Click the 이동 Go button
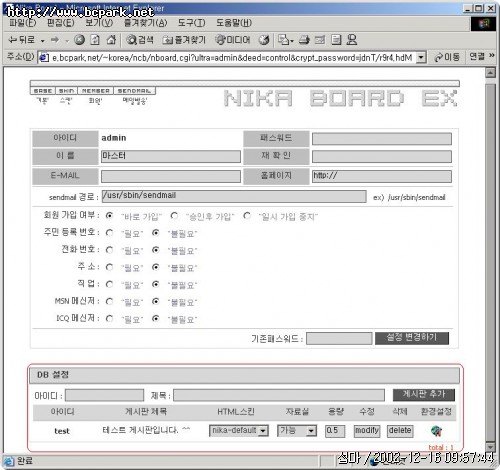Image resolution: width=500 pixels, height=470 pixels. point(447,57)
